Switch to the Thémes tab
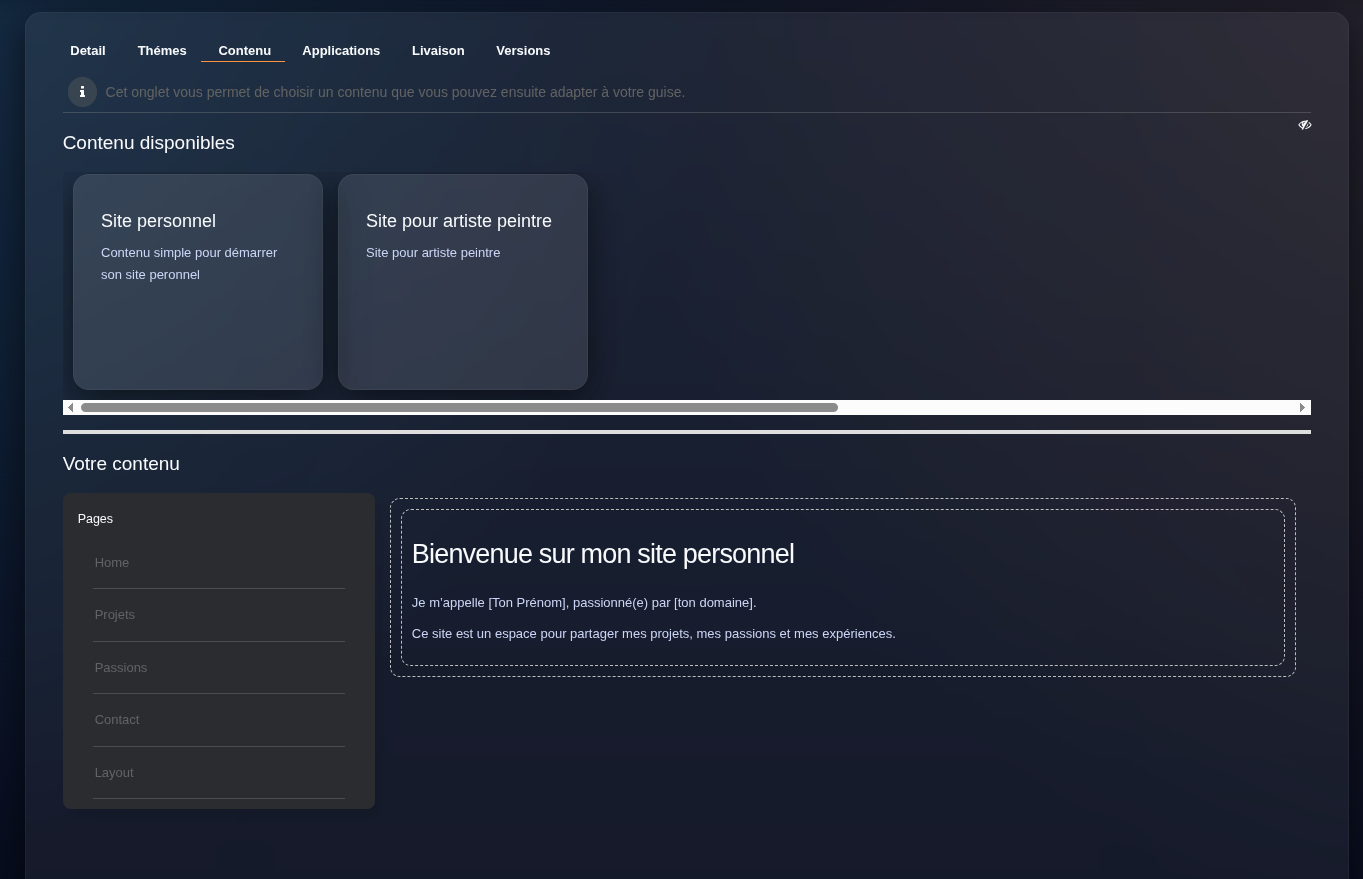 pos(162,51)
